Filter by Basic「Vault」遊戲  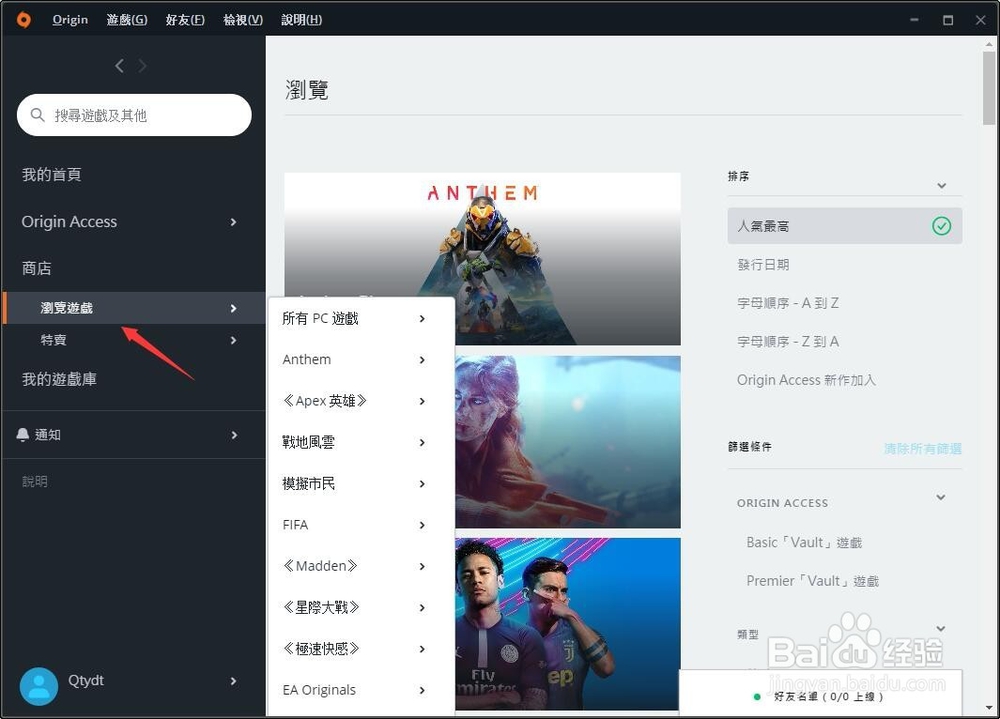[804, 542]
